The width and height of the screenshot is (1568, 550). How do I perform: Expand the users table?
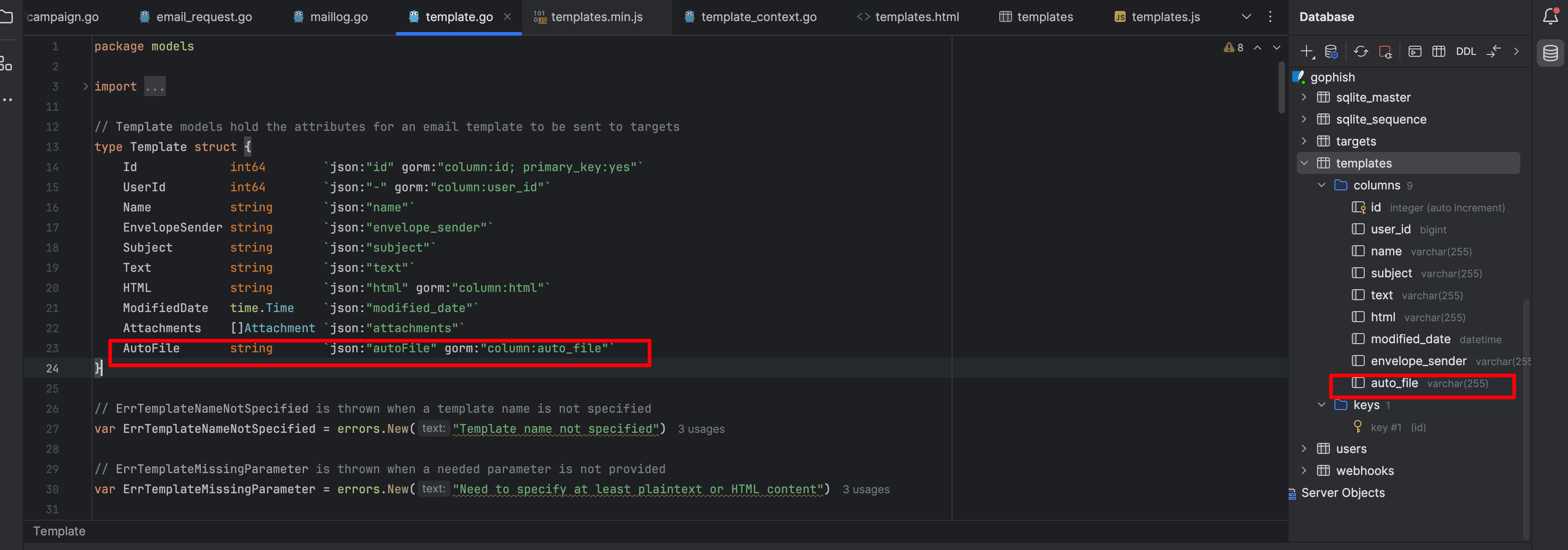point(1304,448)
